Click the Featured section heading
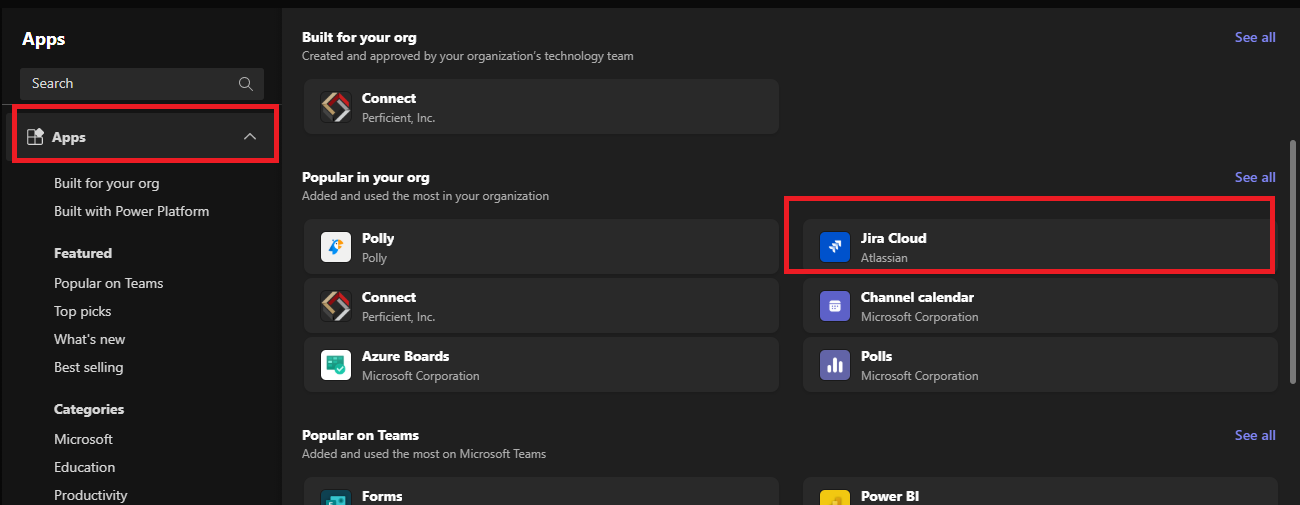This screenshot has height=505, width=1300. [83, 253]
